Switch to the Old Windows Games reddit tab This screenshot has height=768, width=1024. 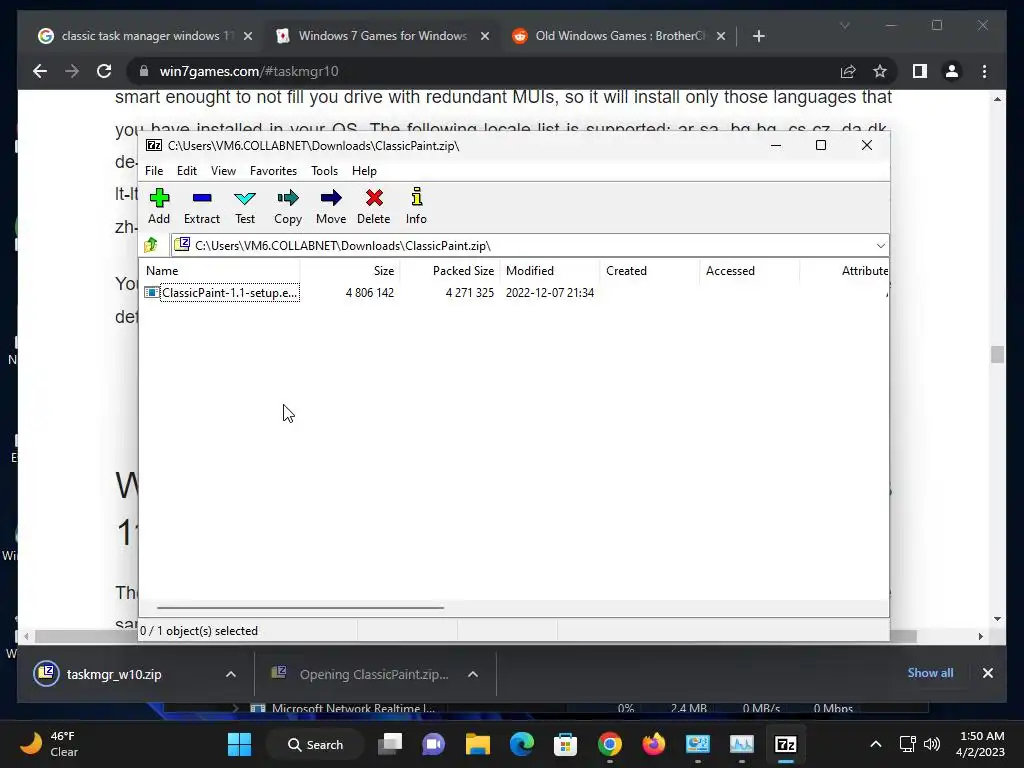pos(619,36)
